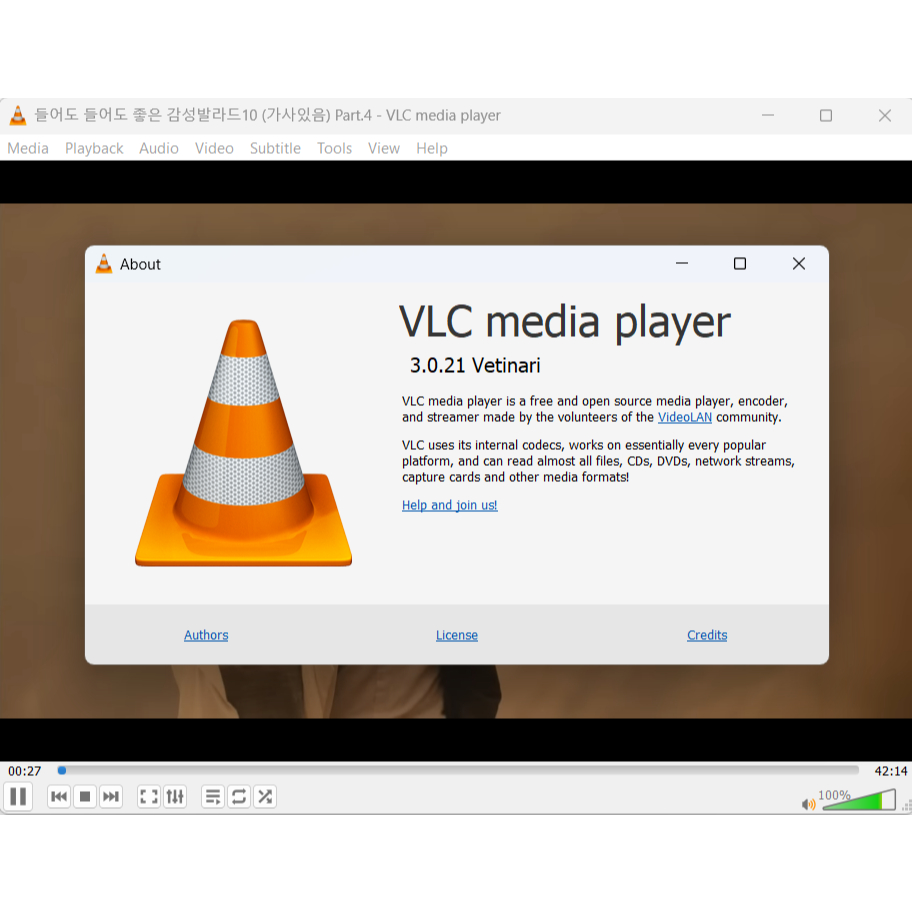Image resolution: width=912 pixels, height=912 pixels.
Task: Stop the playback
Action: coord(85,797)
